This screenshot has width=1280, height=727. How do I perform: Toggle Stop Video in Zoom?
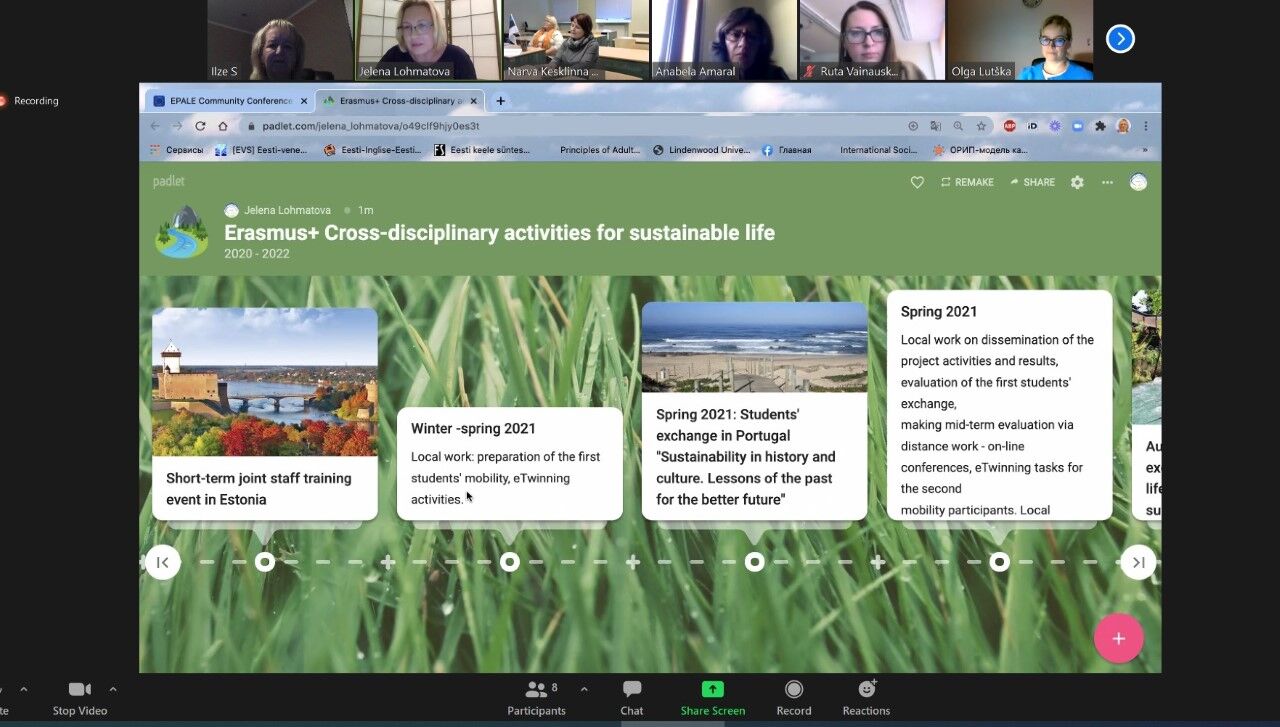pos(79,698)
